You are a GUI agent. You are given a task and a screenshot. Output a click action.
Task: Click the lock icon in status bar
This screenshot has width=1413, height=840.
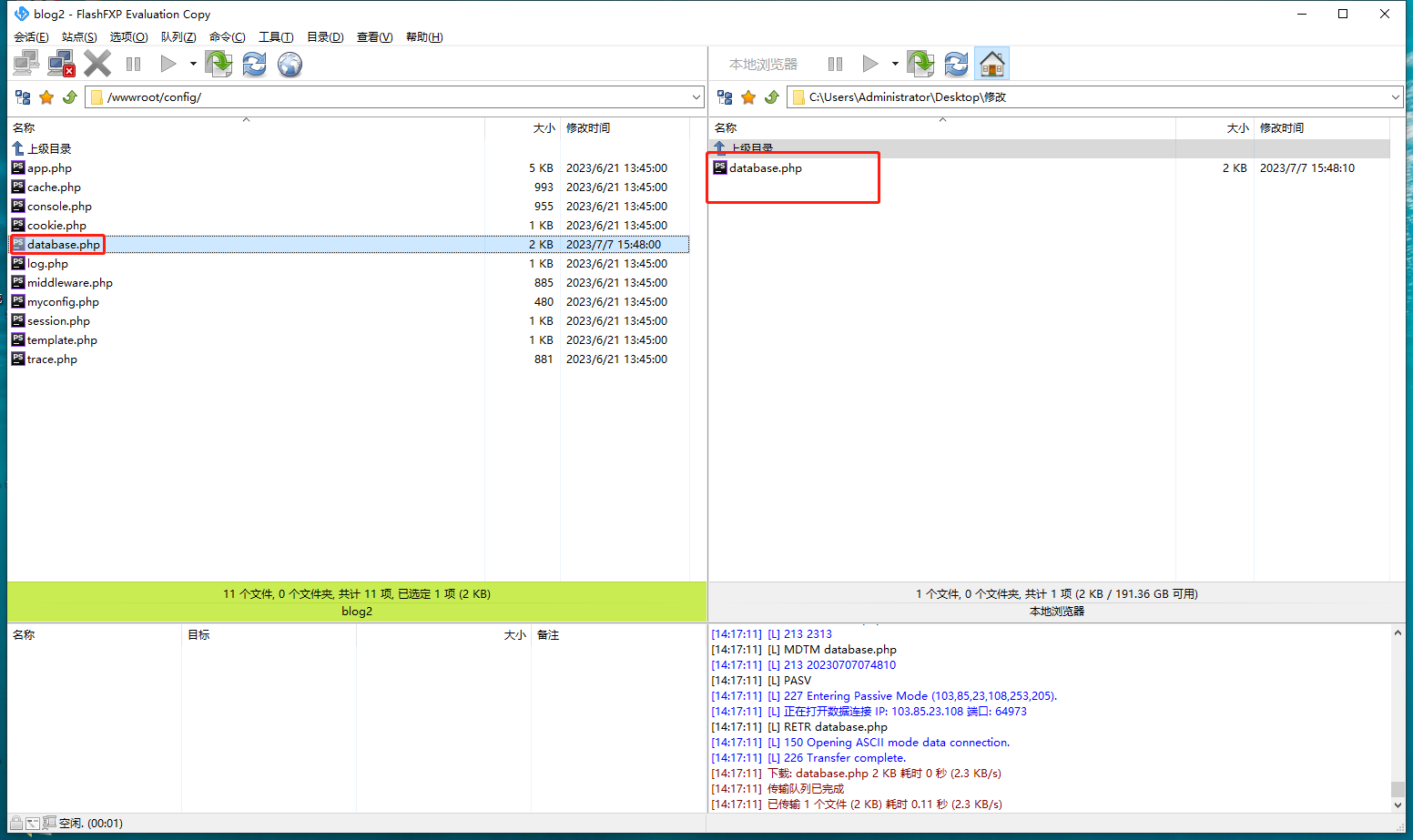(16, 823)
